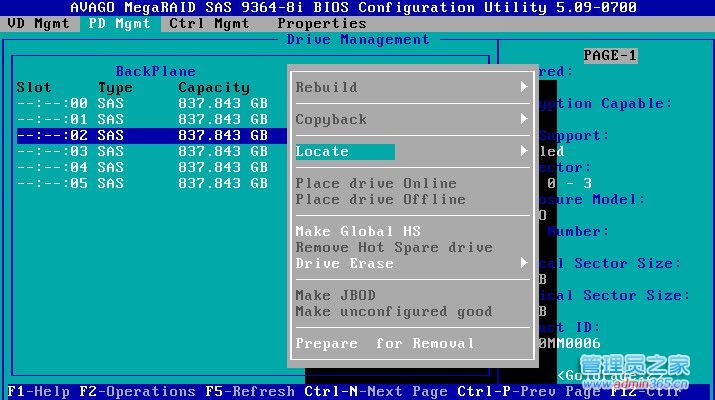Select drive slot 03 row
Screen dimensions: 715x400
tap(151, 151)
